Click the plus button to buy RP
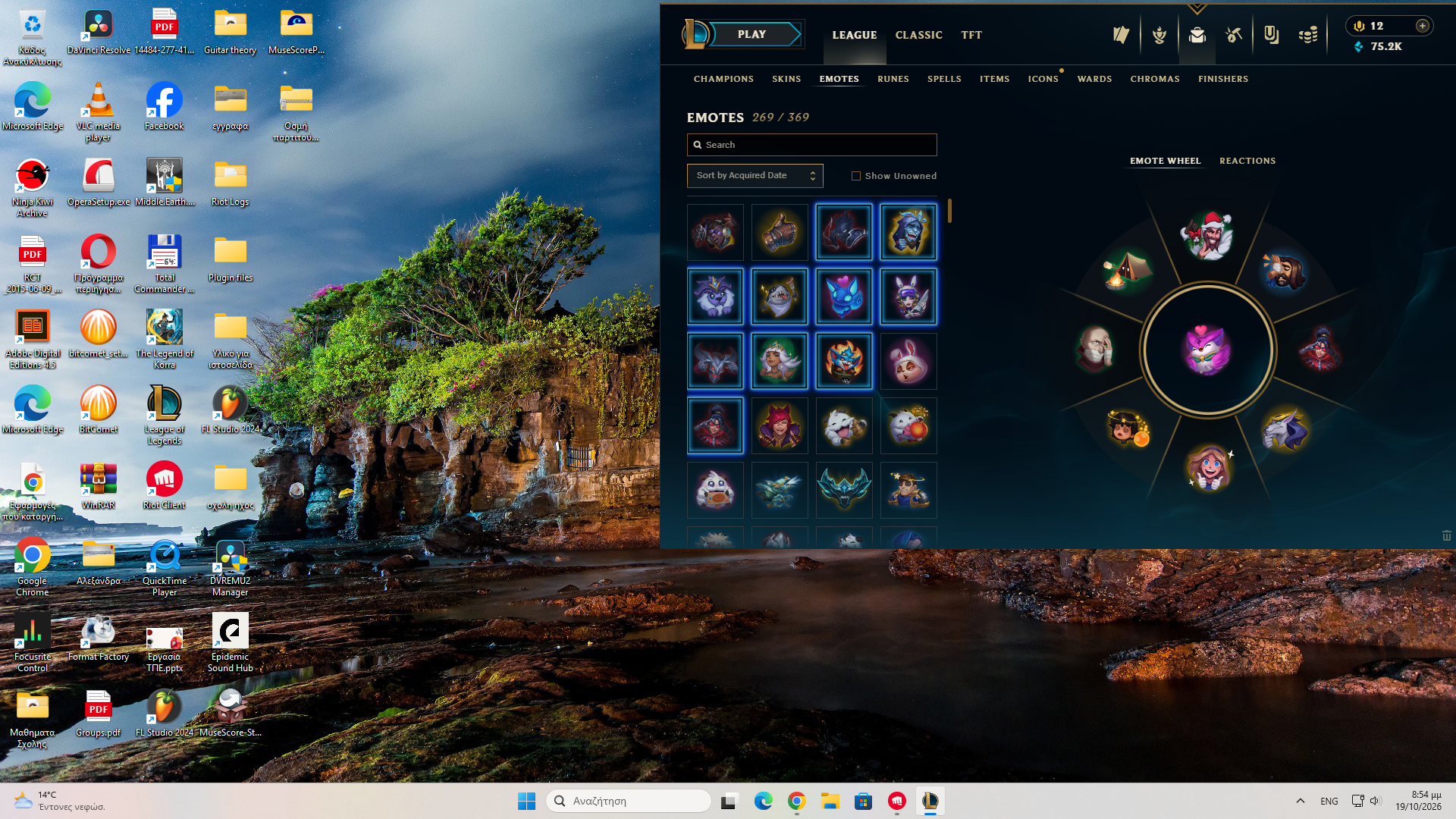 tap(1423, 26)
